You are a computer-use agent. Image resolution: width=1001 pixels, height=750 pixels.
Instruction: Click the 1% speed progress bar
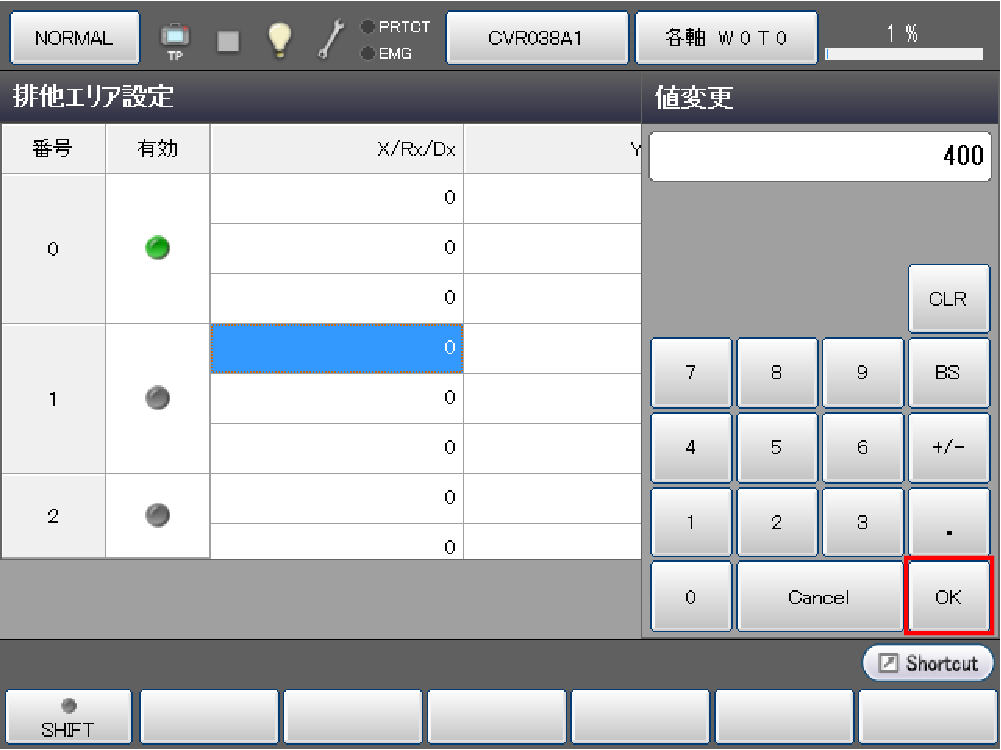click(904, 53)
